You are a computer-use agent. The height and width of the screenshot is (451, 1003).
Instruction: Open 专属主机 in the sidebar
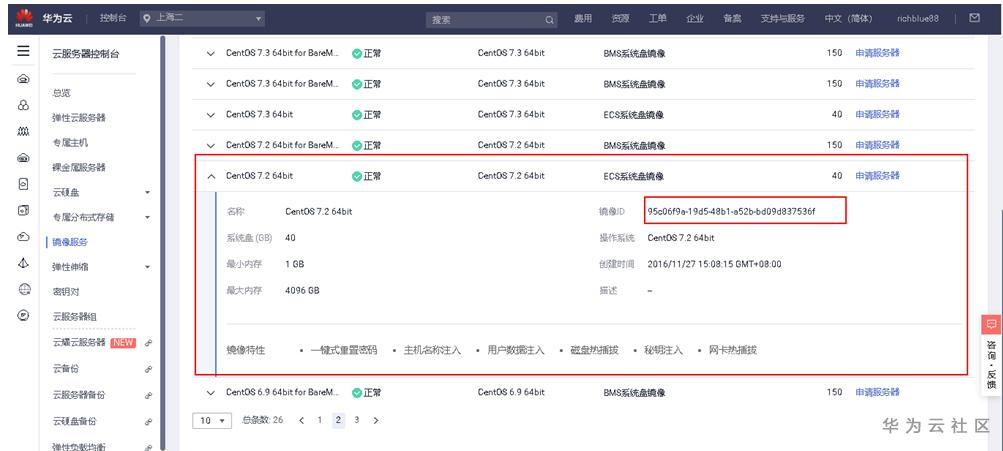point(70,143)
